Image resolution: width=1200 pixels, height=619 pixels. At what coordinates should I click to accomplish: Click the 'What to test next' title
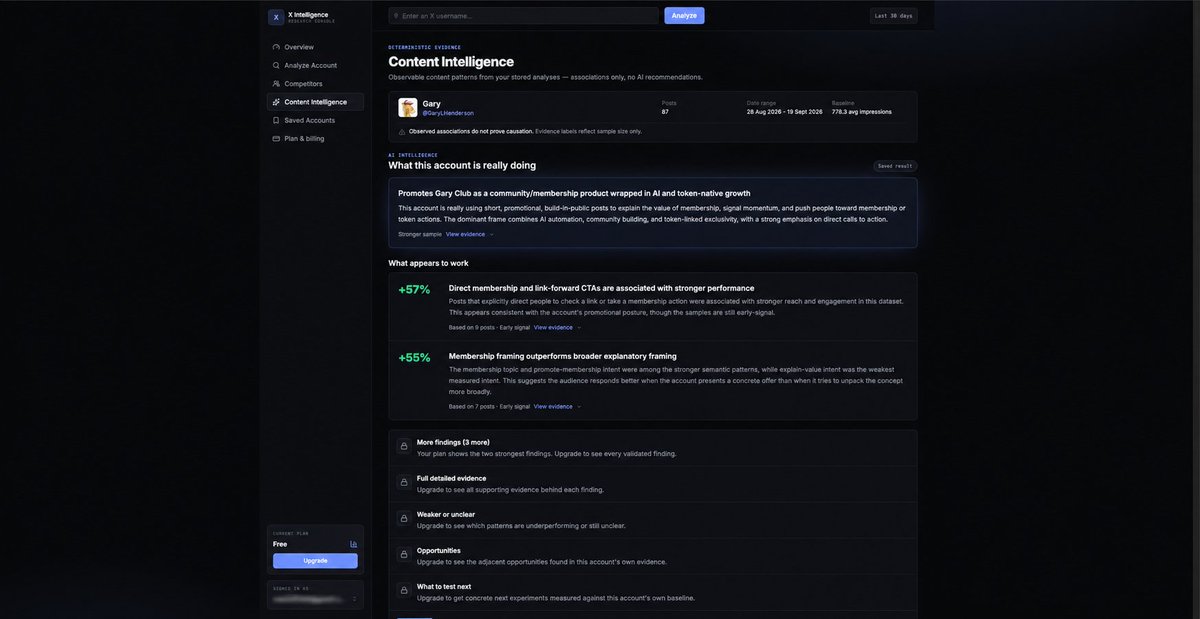[x=444, y=586]
